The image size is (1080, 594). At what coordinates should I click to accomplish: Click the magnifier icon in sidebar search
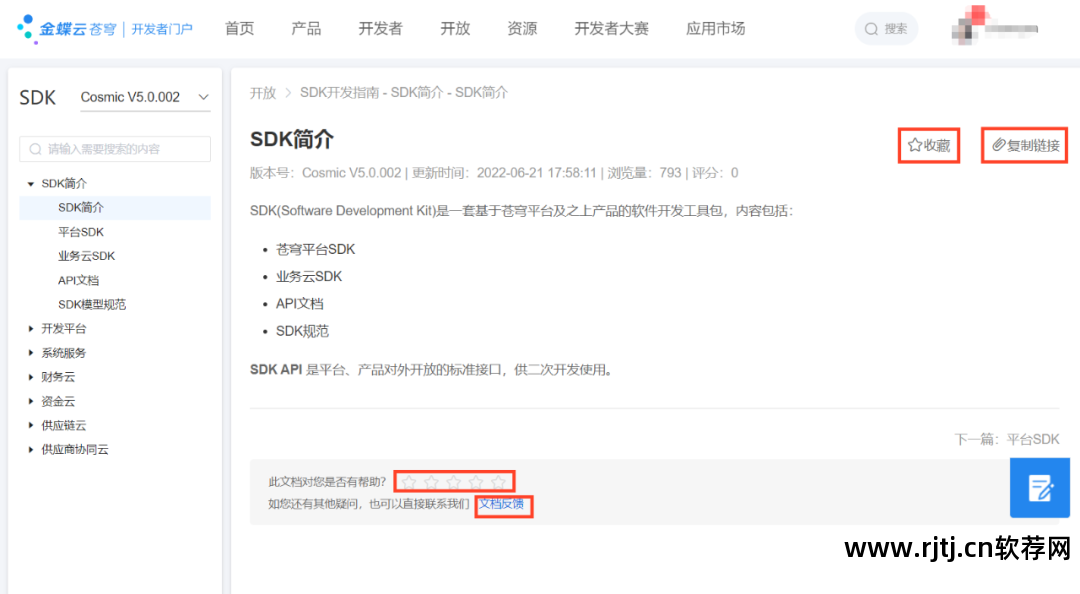coord(35,149)
